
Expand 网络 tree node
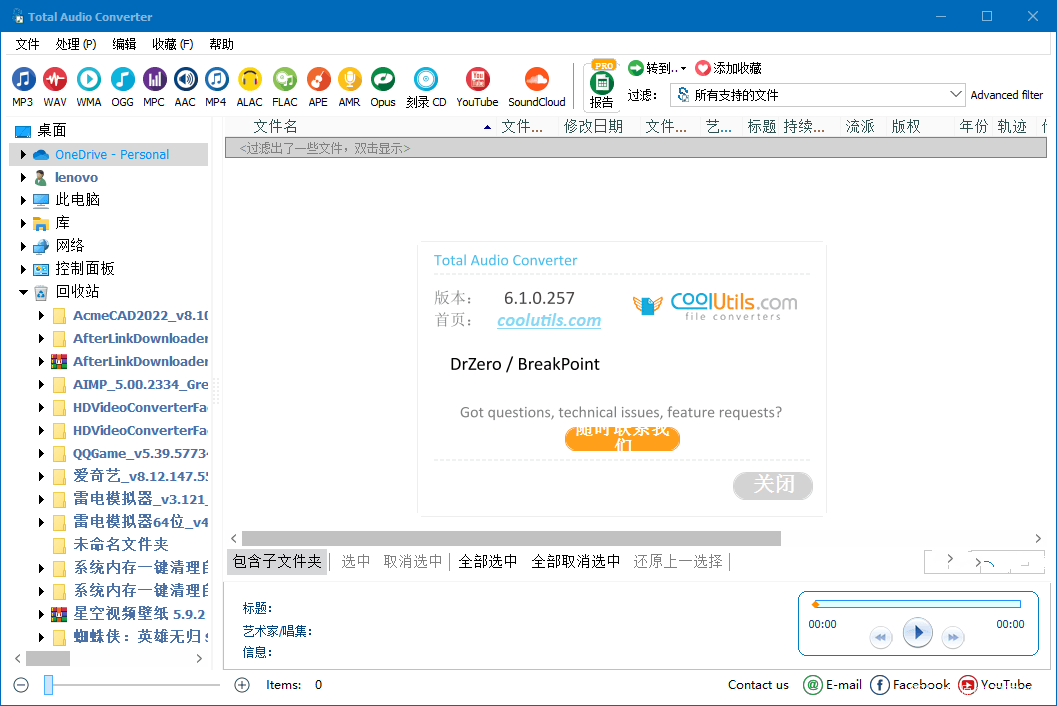coord(23,246)
